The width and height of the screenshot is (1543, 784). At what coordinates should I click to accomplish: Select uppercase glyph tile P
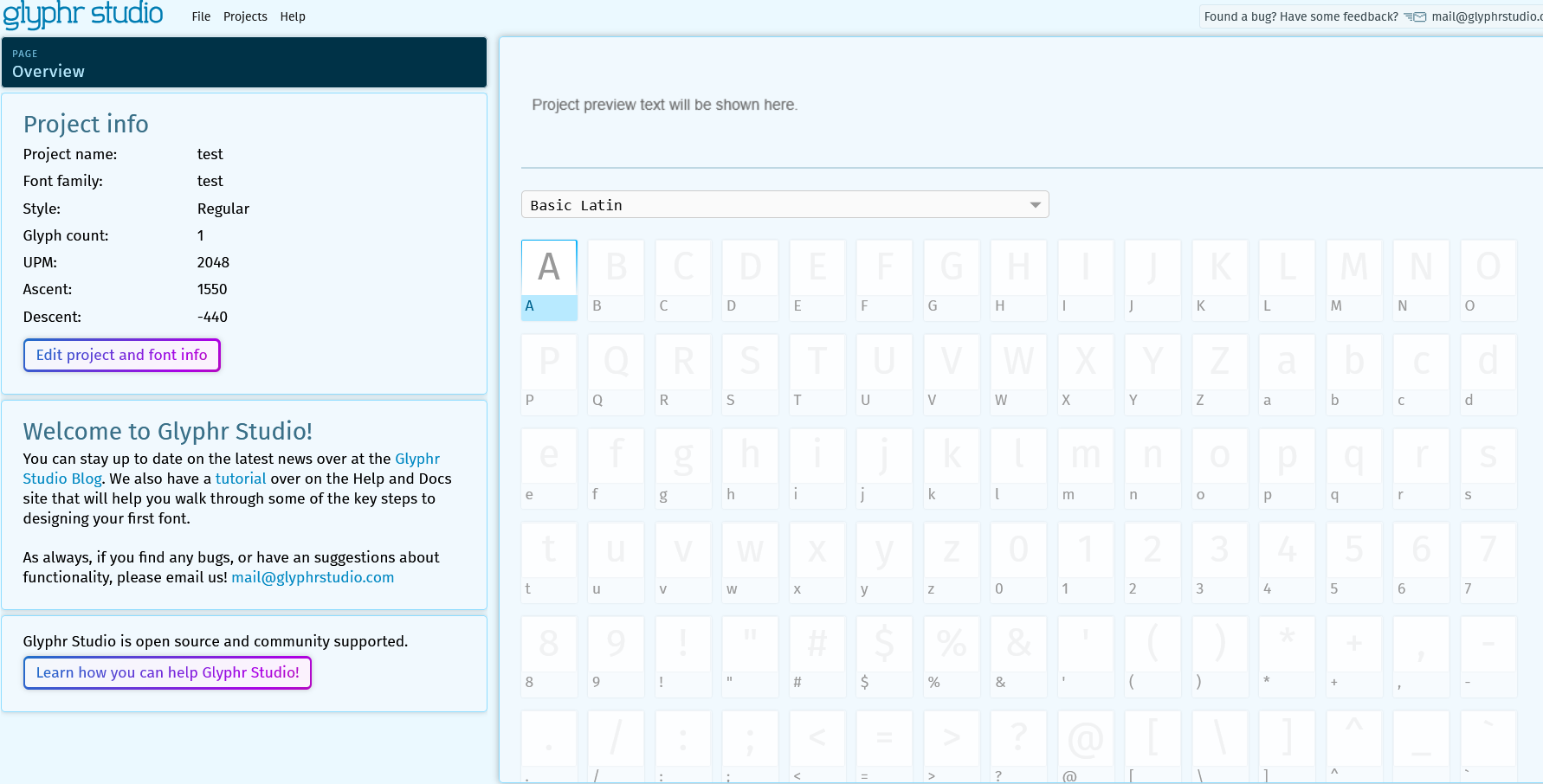(x=549, y=375)
